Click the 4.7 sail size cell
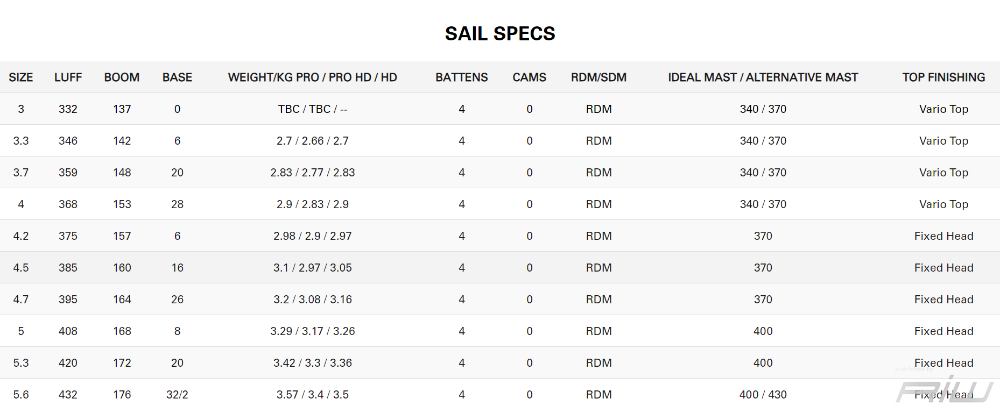This screenshot has width=1000, height=420. [21, 299]
